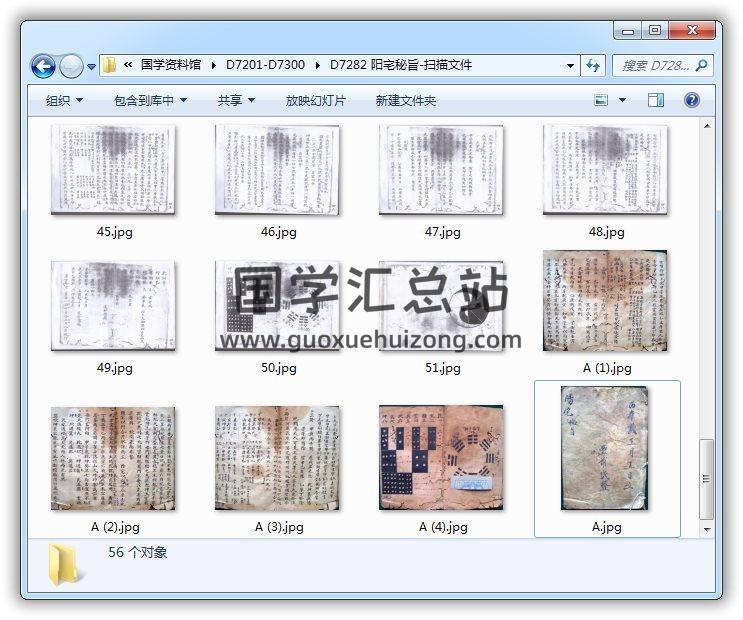Open 包含到库中 dropdown menu
The image size is (743, 620).
pyautogui.click(x=150, y=100)
